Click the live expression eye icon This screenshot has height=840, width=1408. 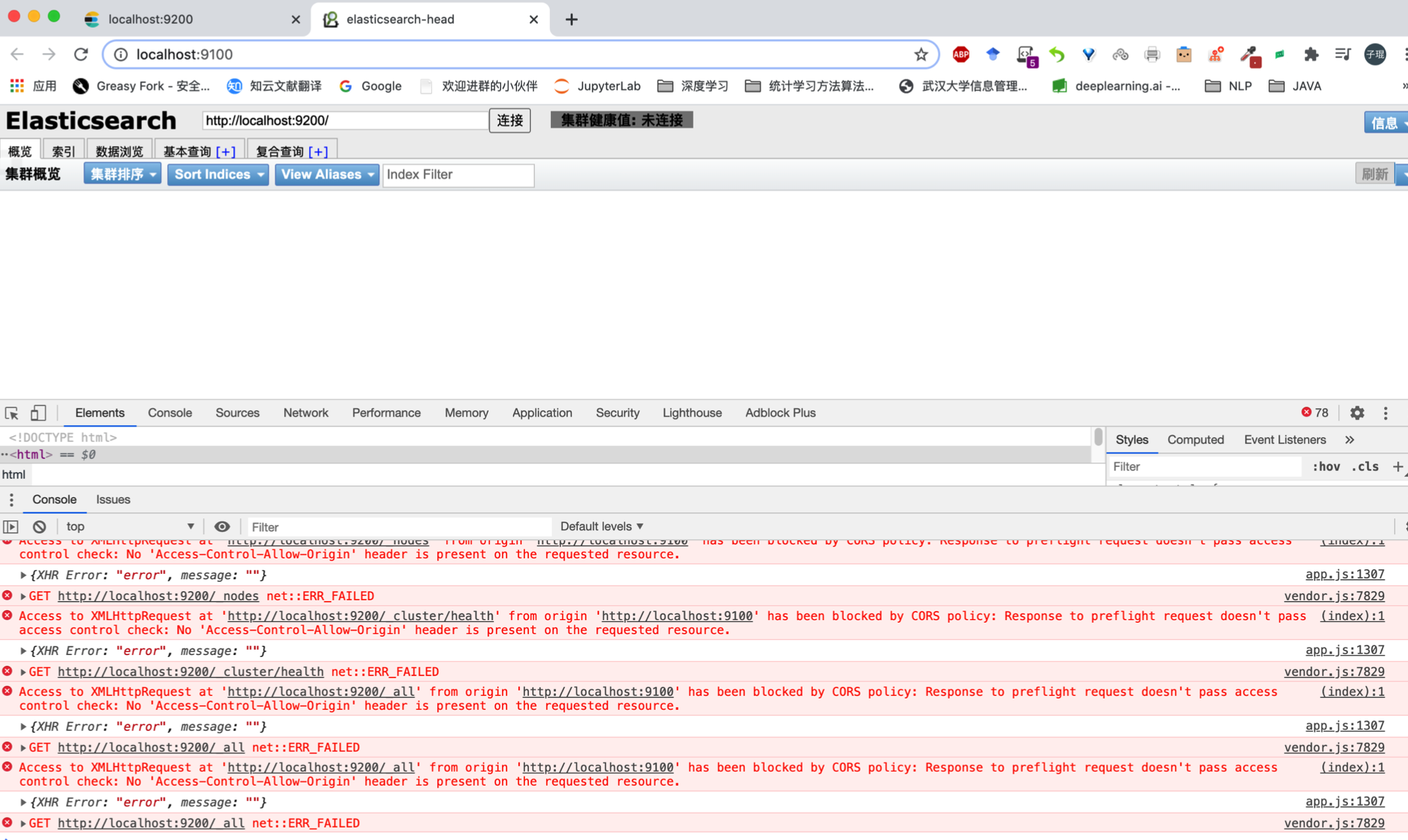coord(222,526)
